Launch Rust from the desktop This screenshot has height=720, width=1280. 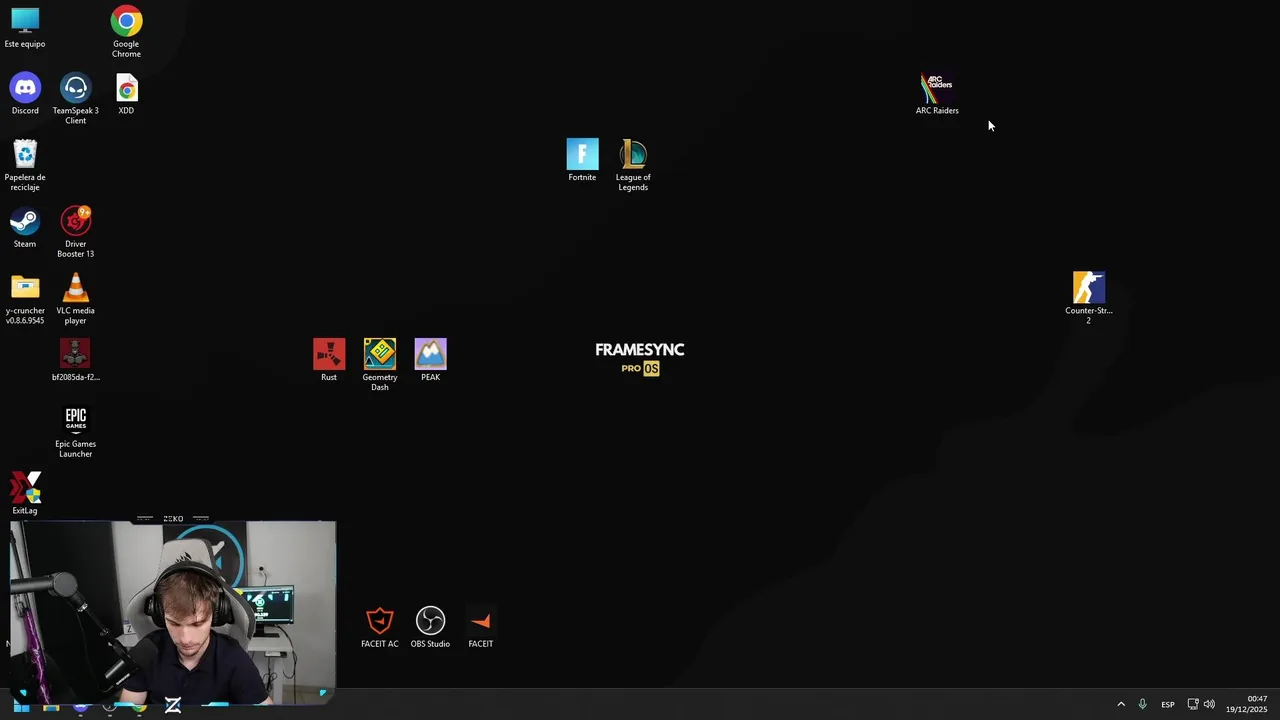pos(329,360)
